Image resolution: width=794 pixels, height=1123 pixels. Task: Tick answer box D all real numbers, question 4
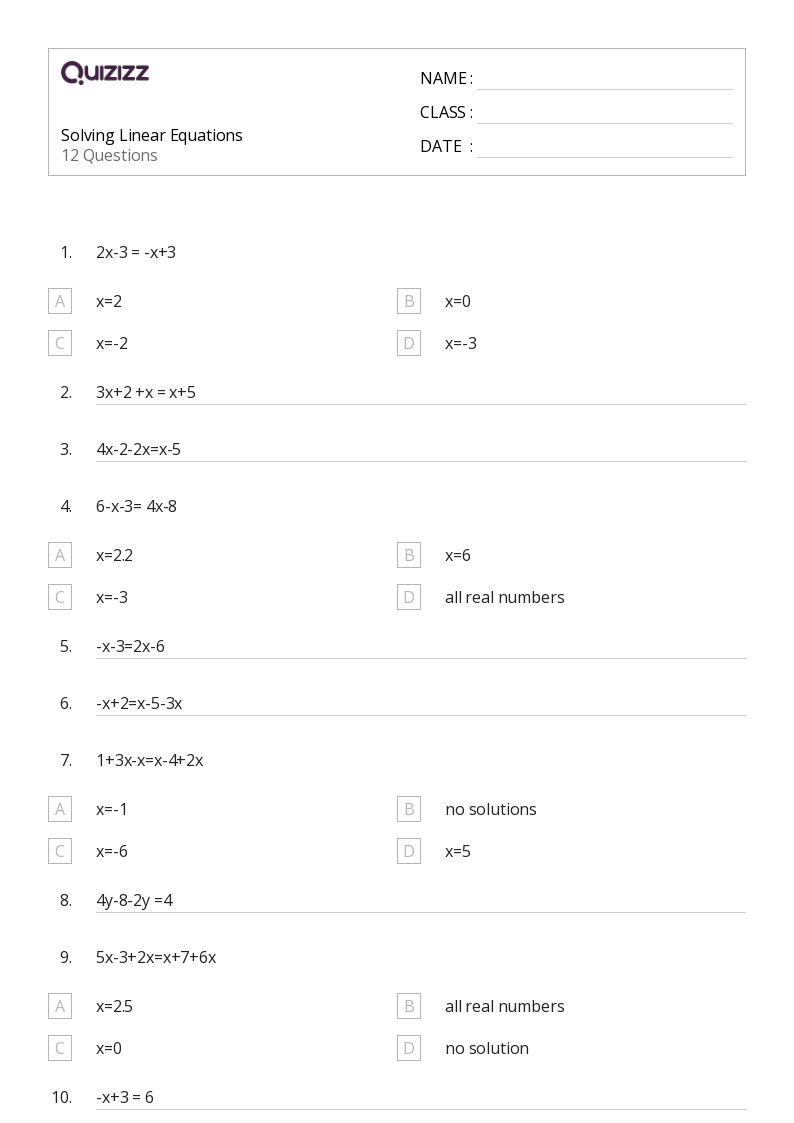coord(409,597)
